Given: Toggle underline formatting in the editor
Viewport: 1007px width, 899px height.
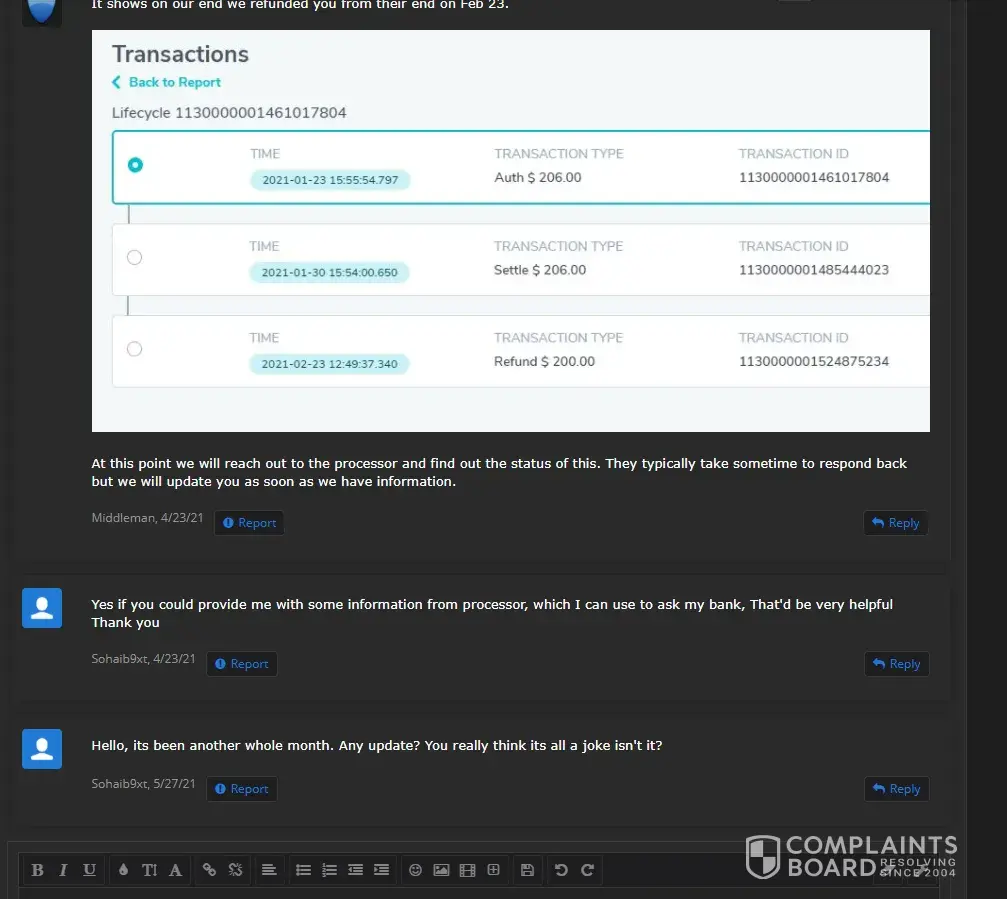Looking at the screenshot, I should click(x=89, y=870).
